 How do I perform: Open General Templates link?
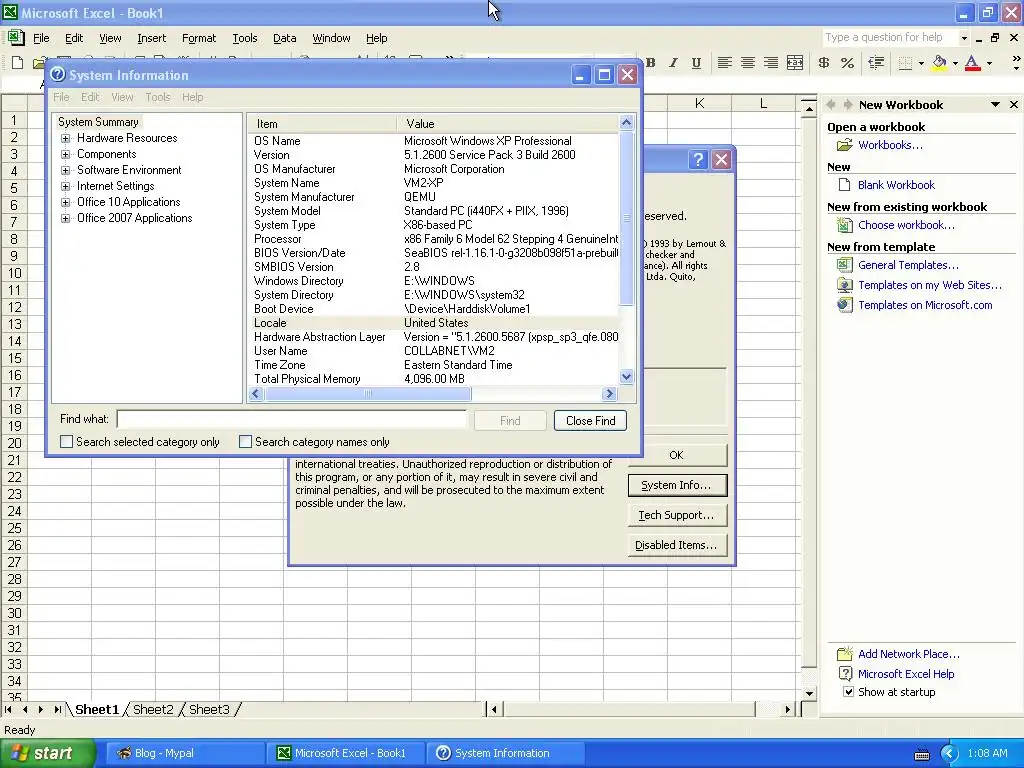pyautogui.click(x=908, y=265)
